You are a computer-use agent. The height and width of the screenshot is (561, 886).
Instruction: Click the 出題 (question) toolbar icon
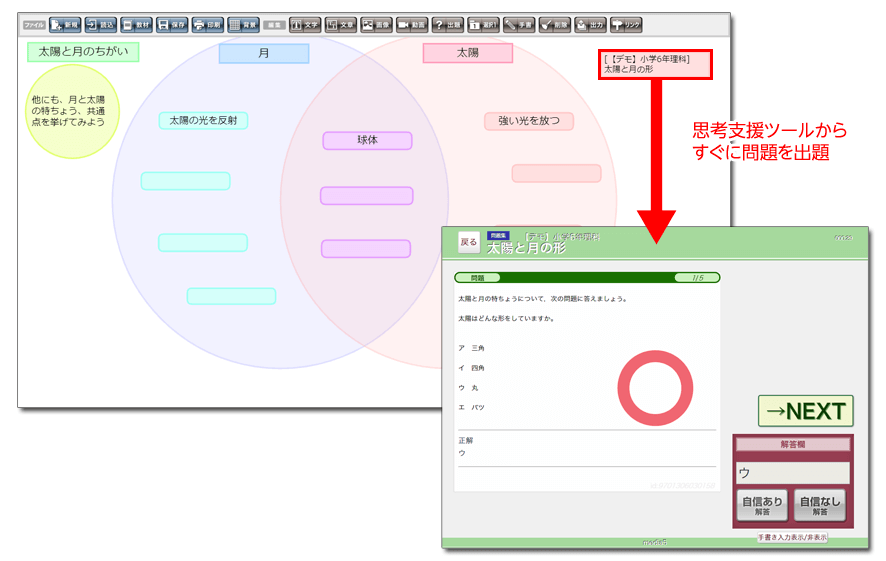tap(447, 25)
